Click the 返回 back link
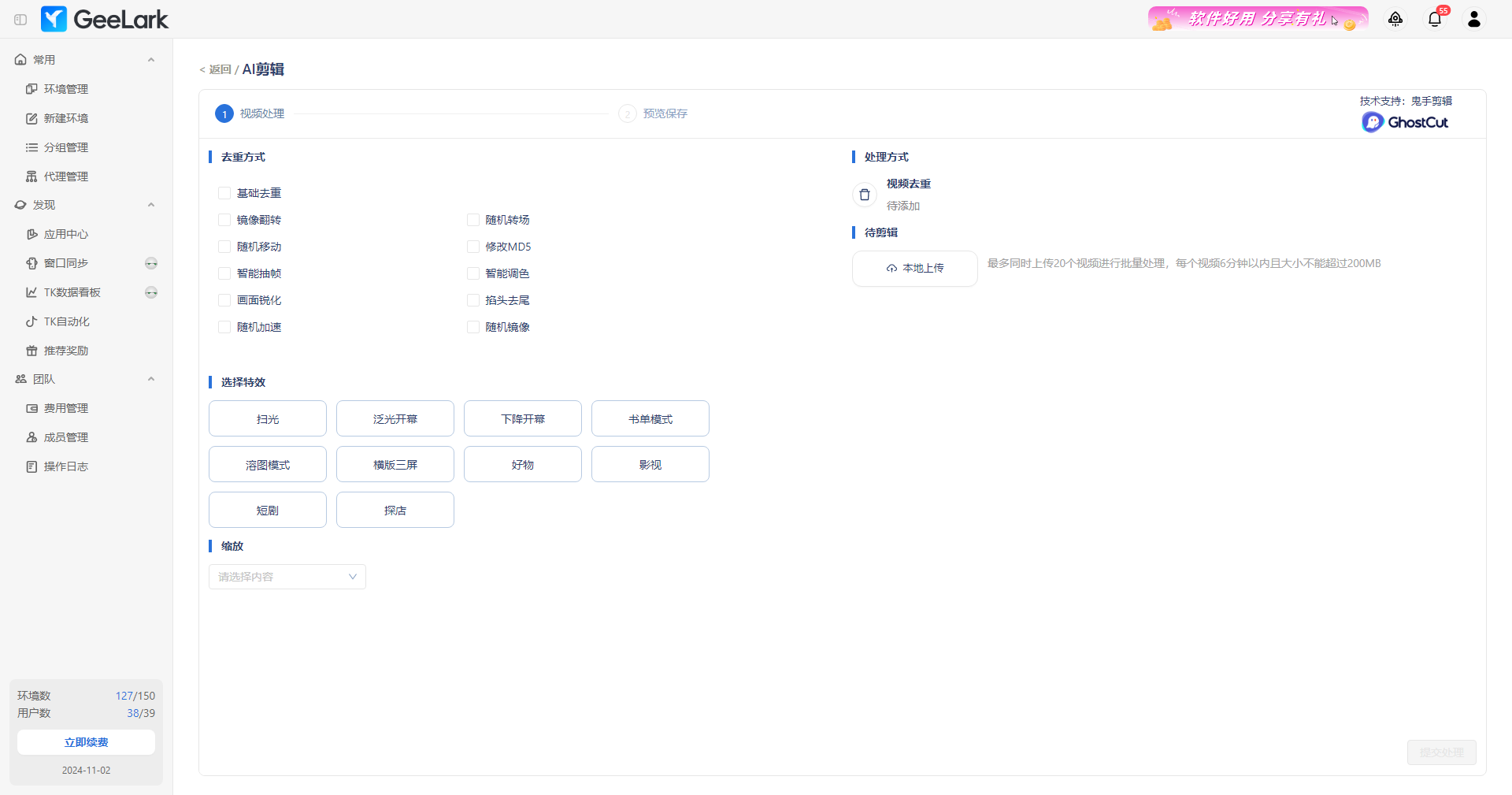Image resolution: width=1512 pixels, height=795 pixels. (x=218, y=70)
